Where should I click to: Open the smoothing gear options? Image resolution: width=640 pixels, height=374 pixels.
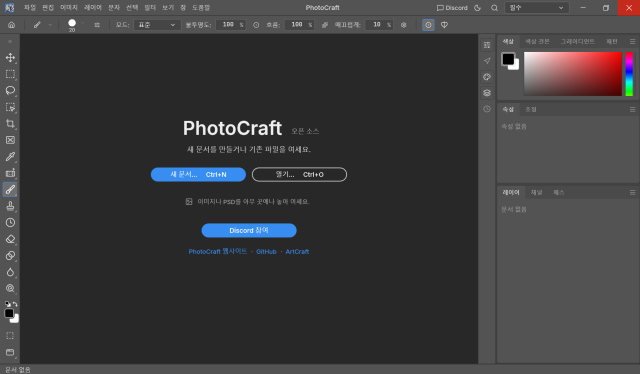(x=404, y=25)
